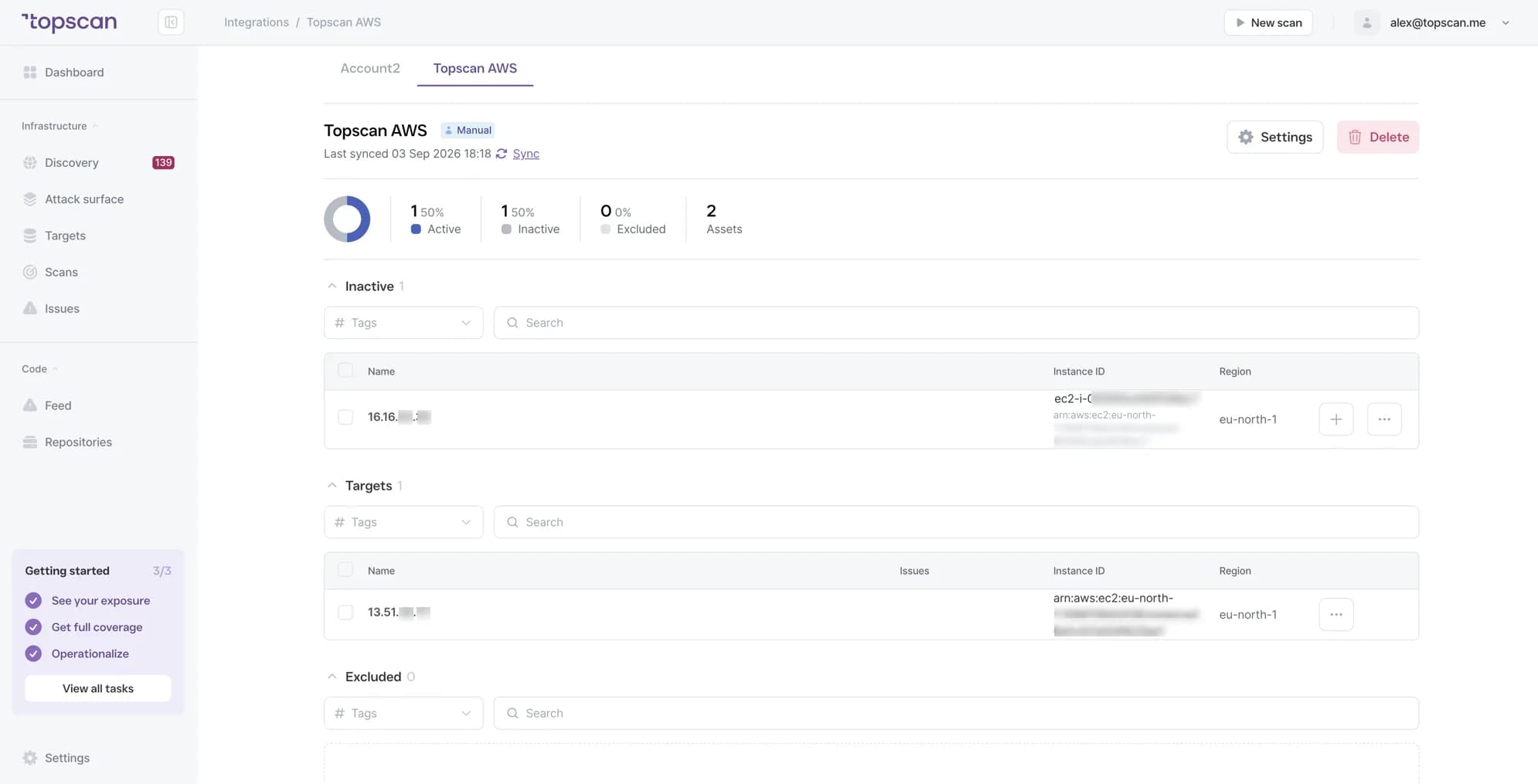Click the user avatar icon
The image size is (1538, 784).
pos(1366,22)
